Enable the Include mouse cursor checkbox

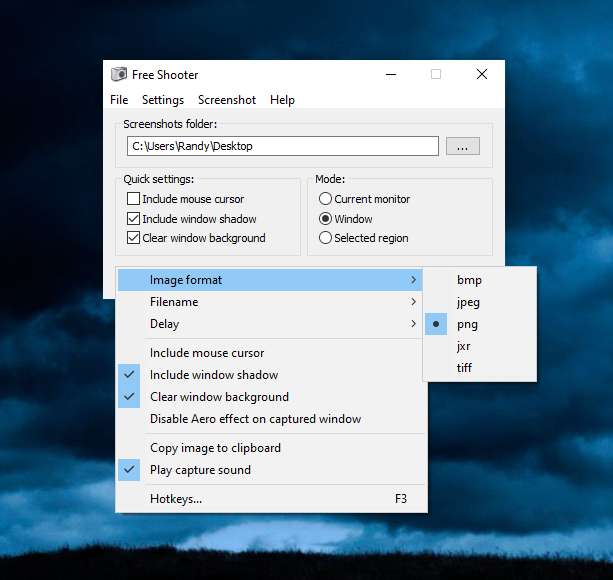(x=133, y=199)
